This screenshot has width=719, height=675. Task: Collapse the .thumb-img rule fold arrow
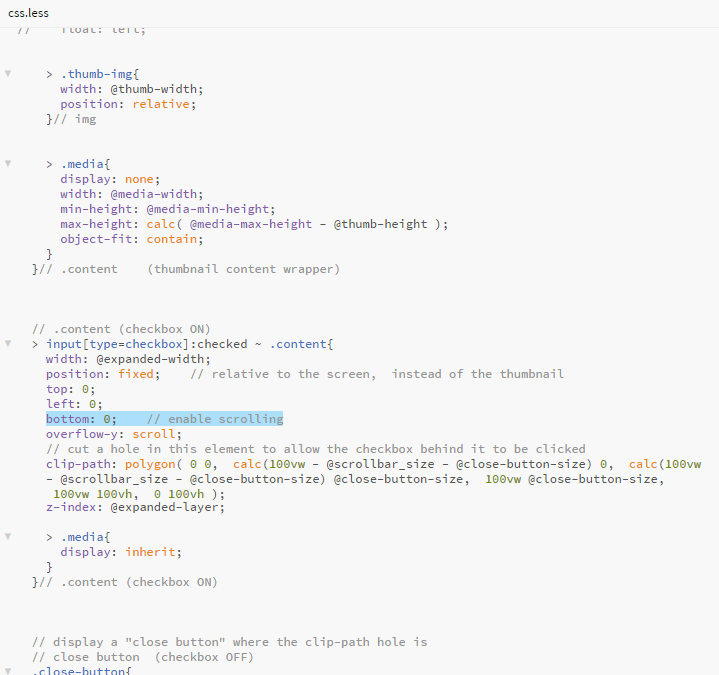(x=8, y=74)
